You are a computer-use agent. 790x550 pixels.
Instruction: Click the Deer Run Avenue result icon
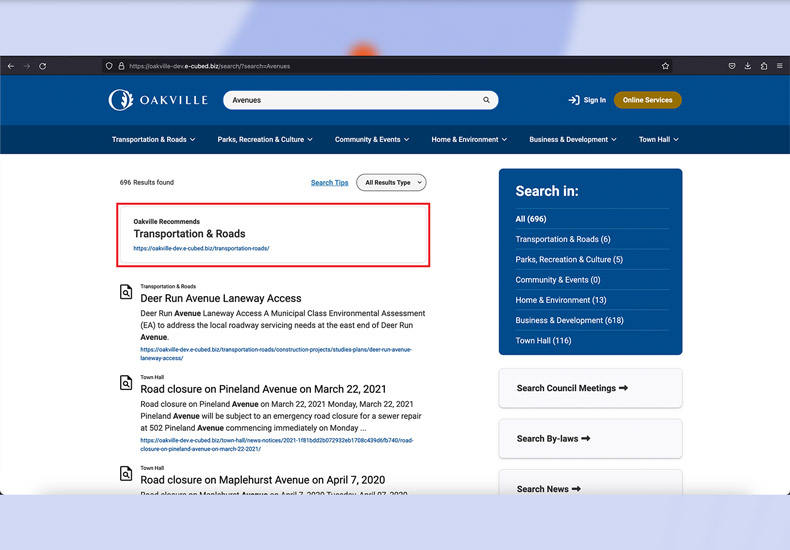pyautogui.click(x=126, y=292)
